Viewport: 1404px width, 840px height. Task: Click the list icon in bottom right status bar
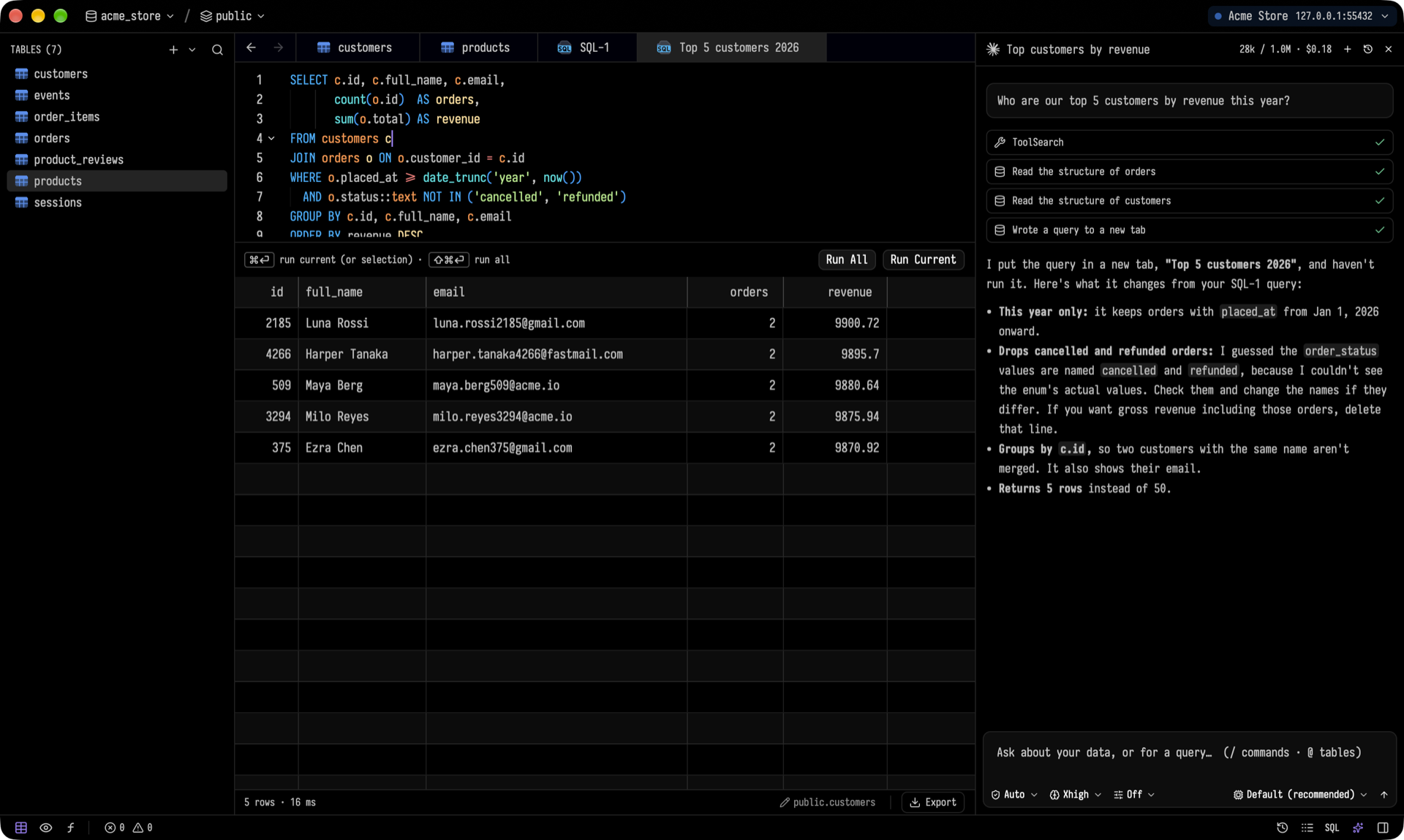point(1307,828)
